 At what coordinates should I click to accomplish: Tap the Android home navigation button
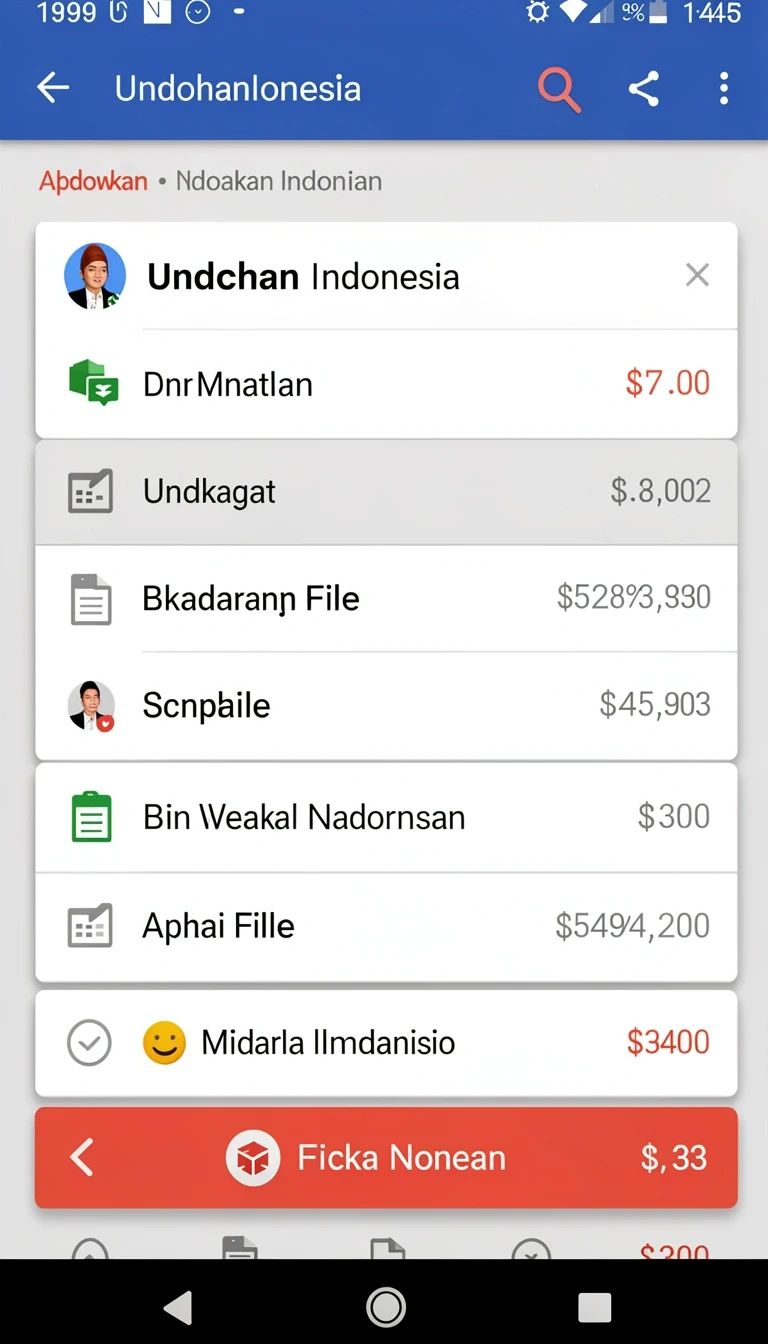[385, 1307]
